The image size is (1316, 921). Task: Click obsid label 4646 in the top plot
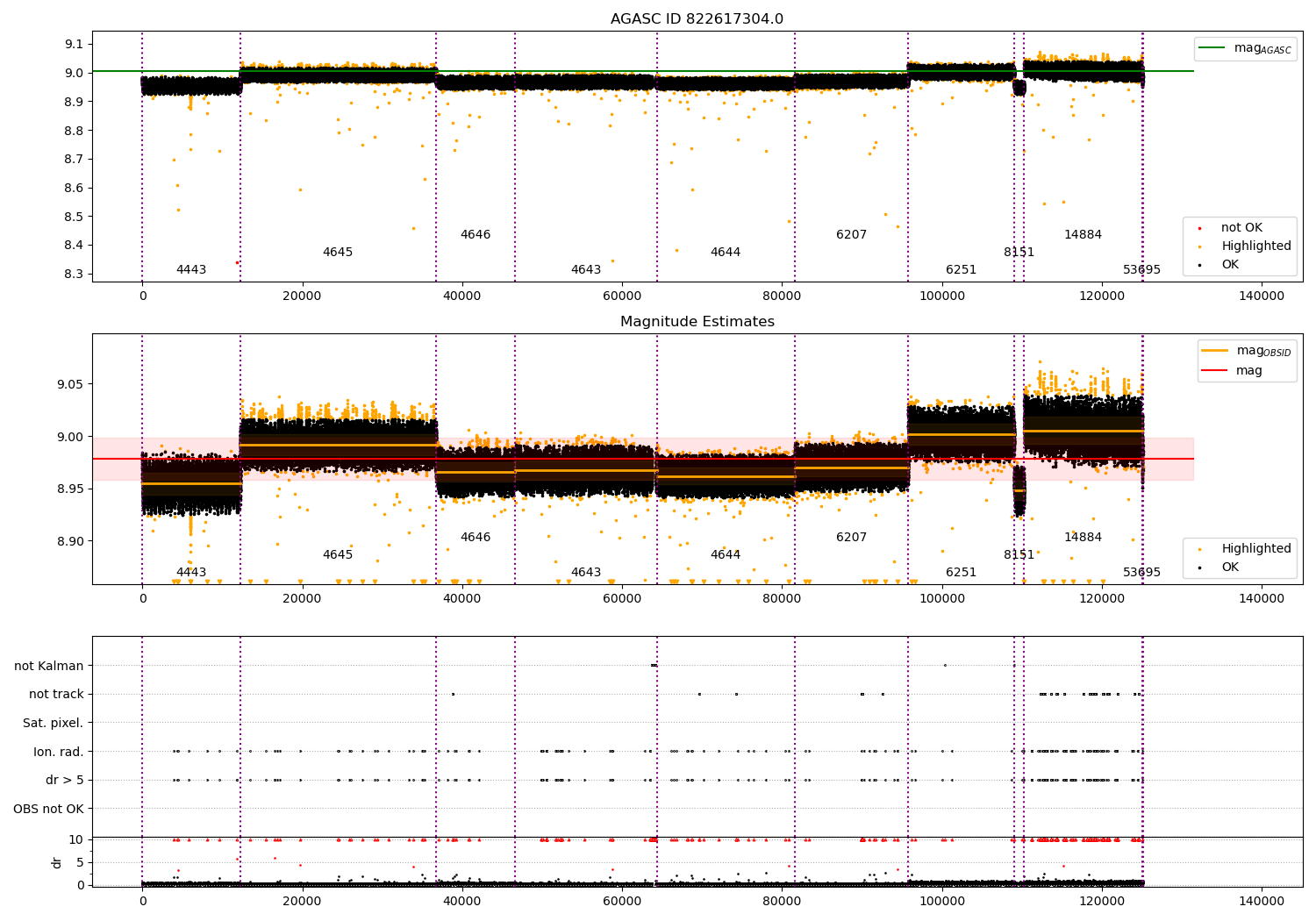pos(476,235)
